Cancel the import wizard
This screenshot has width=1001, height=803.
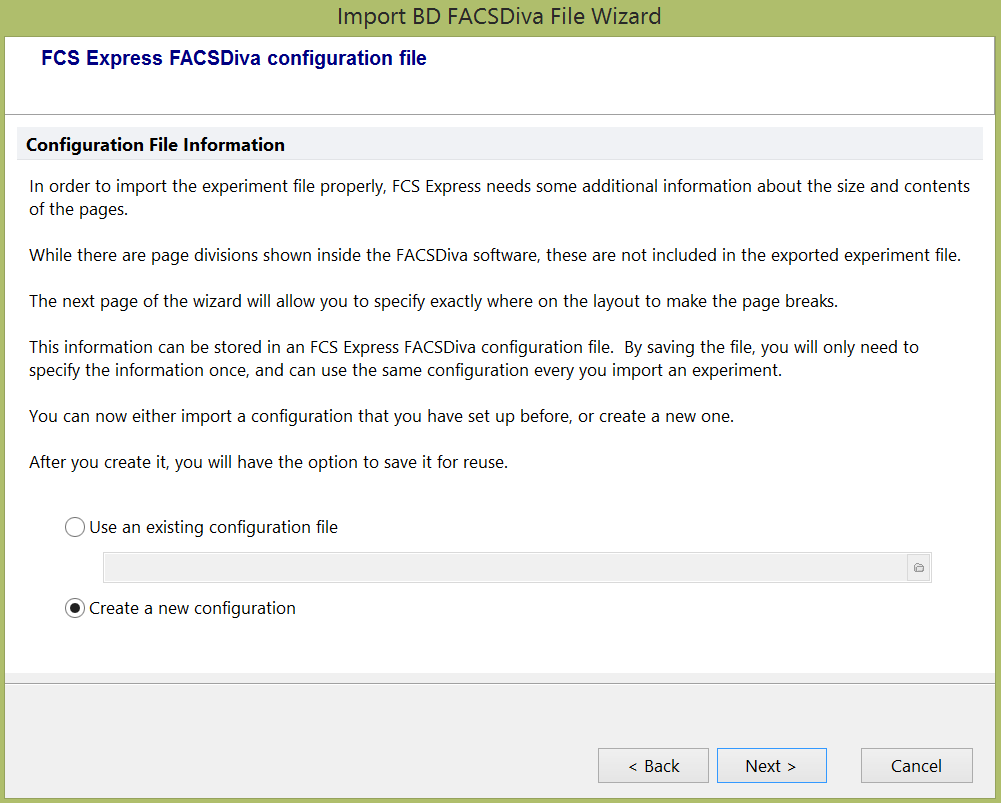coord(916,766)
